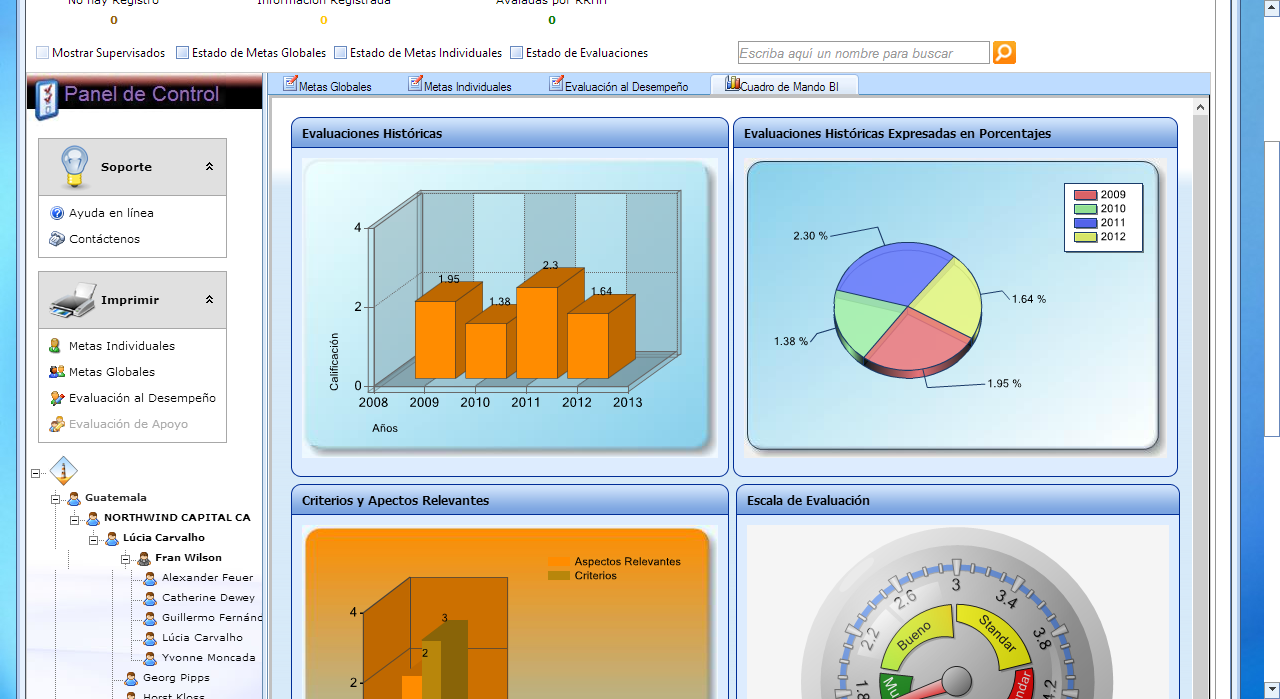Click the 2011 blue legend swatch
1280x699 pixels.
tap(1085, 223)
